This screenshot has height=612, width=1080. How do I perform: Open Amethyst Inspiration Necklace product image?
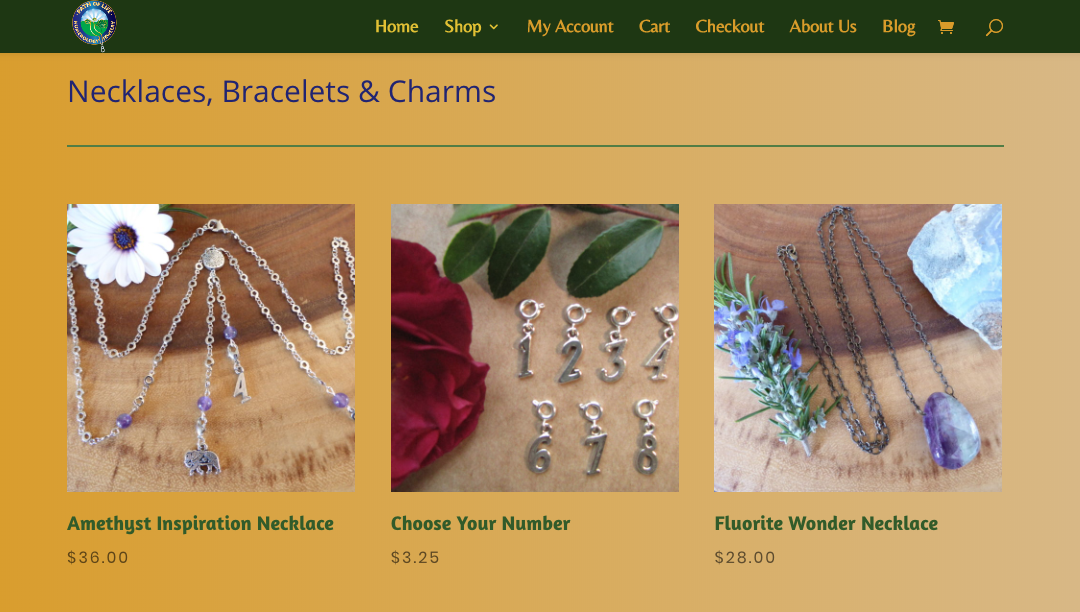(211, 348)
